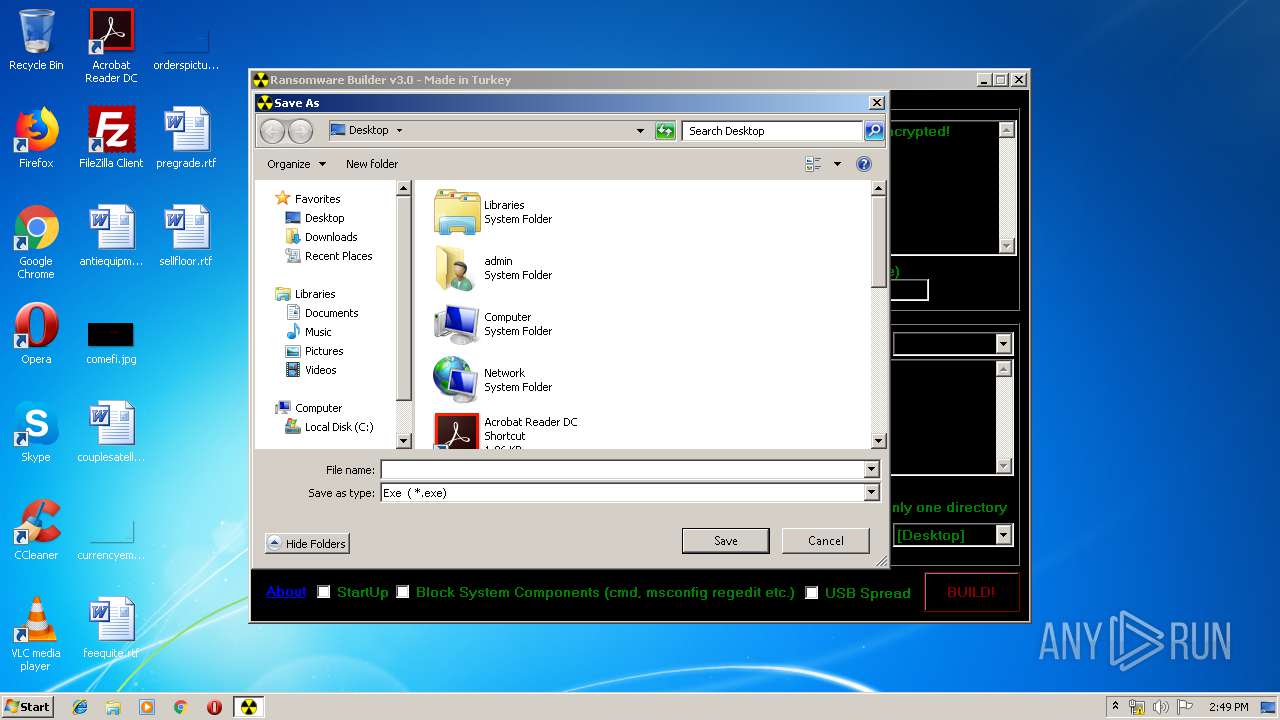This screenshot has height=720, width=1280.
Task: Click the Cancel button
Action: (826, 541)
